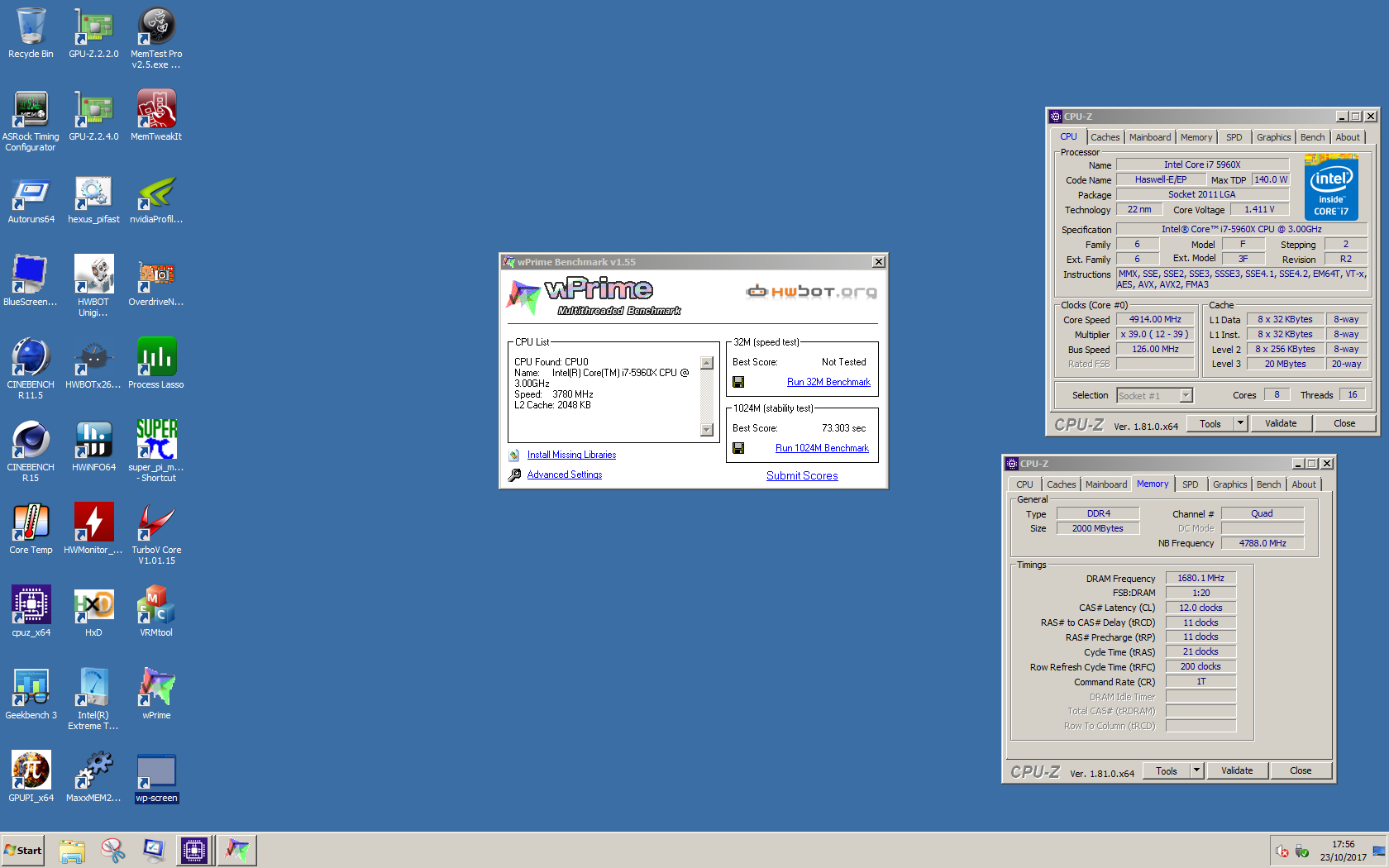Open the Windows Start menu
This screenshot has width=1389, height=868.
tap(22, 851)
